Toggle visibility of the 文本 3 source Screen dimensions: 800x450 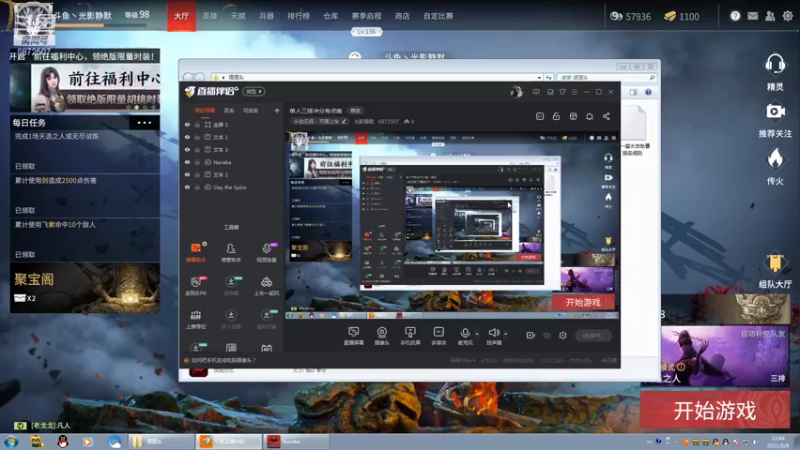(187, 149)
